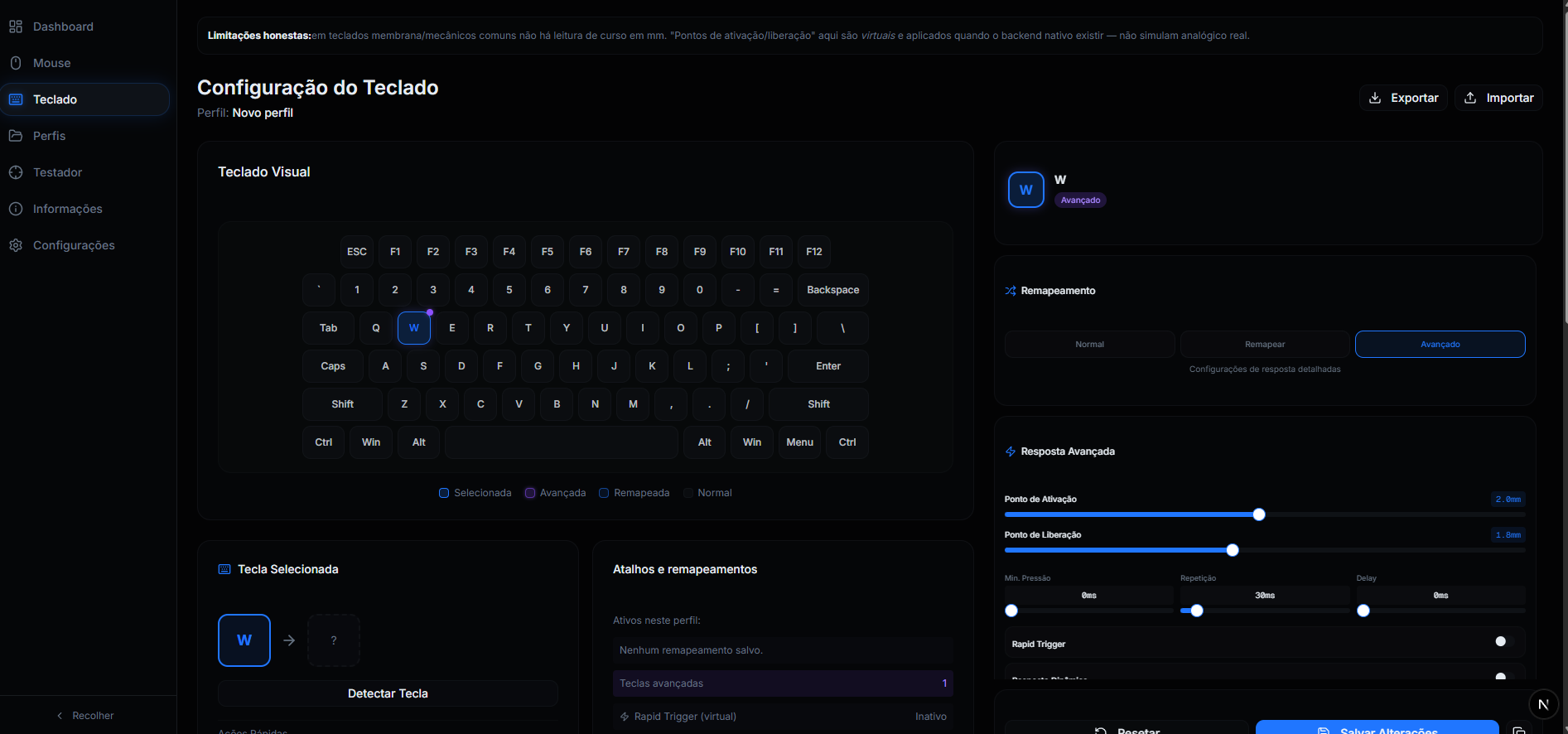The image size is (1568, 734).
Task: Expand the Teclas avançadas row
Action: coord(783,683)
